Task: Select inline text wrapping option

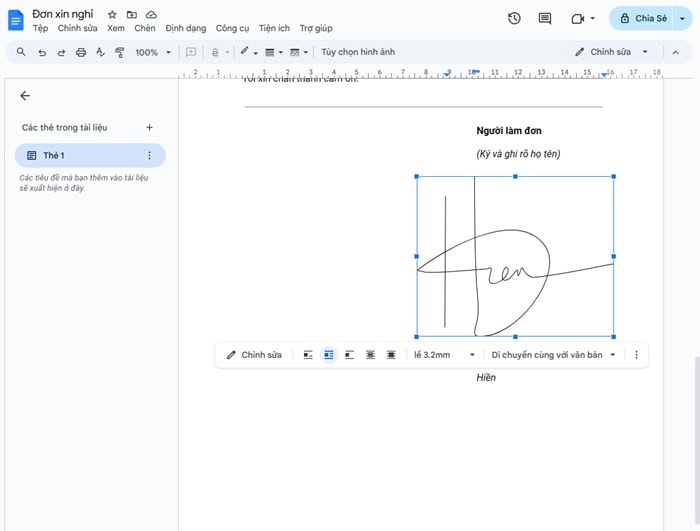Action: [x=308, y=355]
